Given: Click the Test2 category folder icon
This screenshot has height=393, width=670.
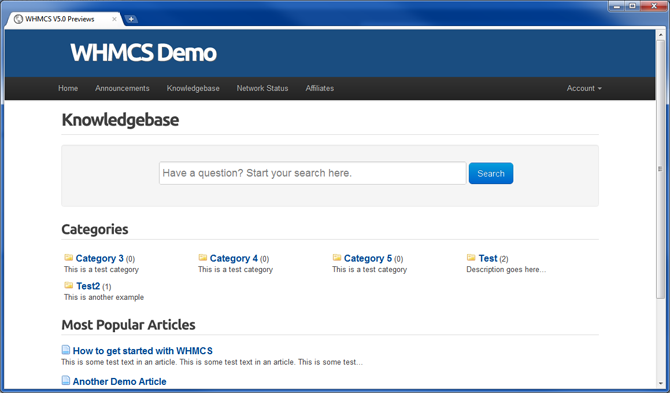Looking at the screenshot, I should pos(68,285).
